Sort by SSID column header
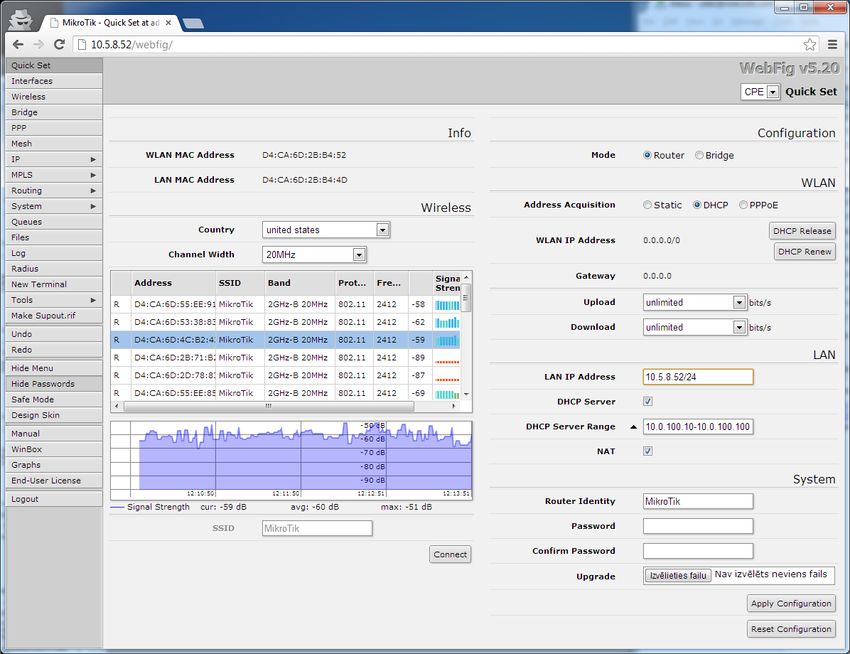This screenshot has width=850, height=654. (x=240, y=283)
